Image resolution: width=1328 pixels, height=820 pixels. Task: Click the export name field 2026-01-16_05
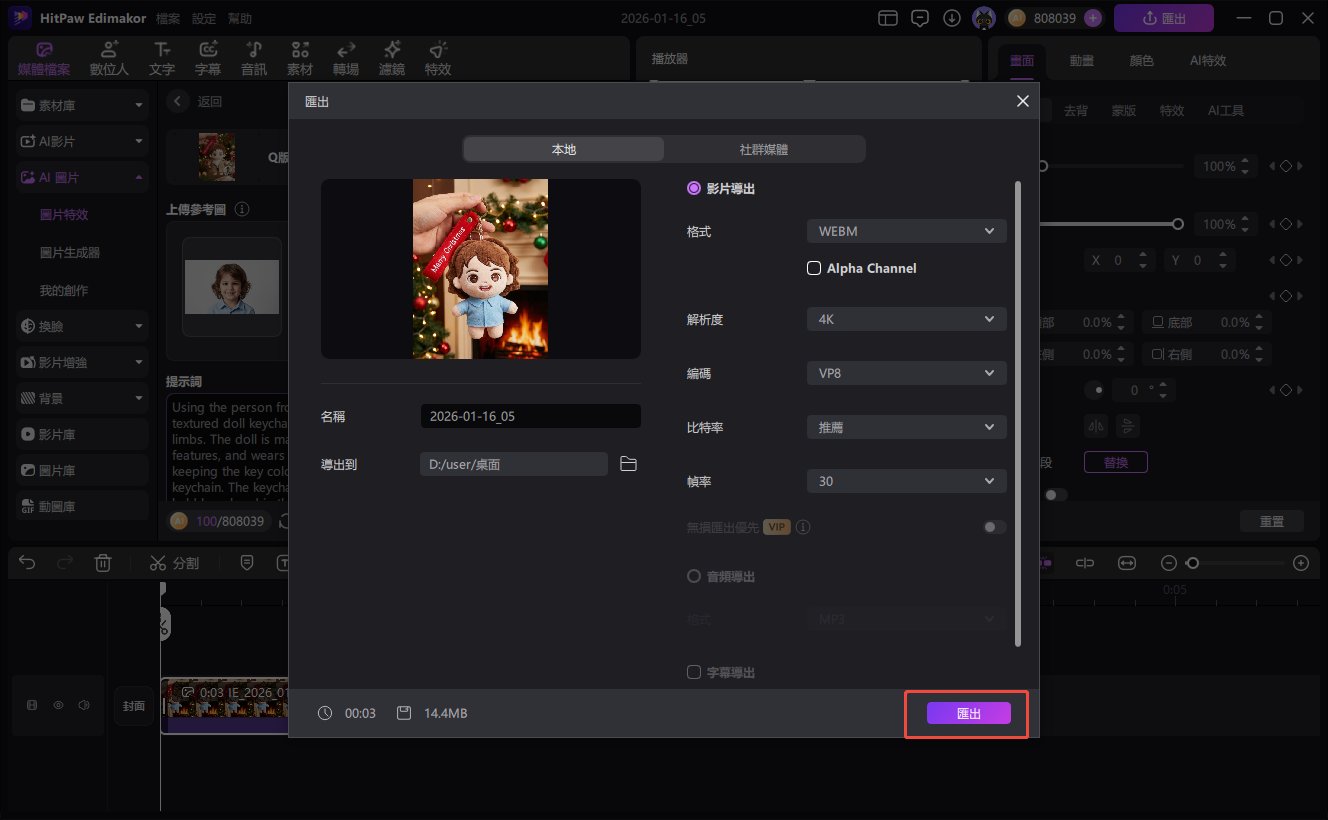[530, 415]
